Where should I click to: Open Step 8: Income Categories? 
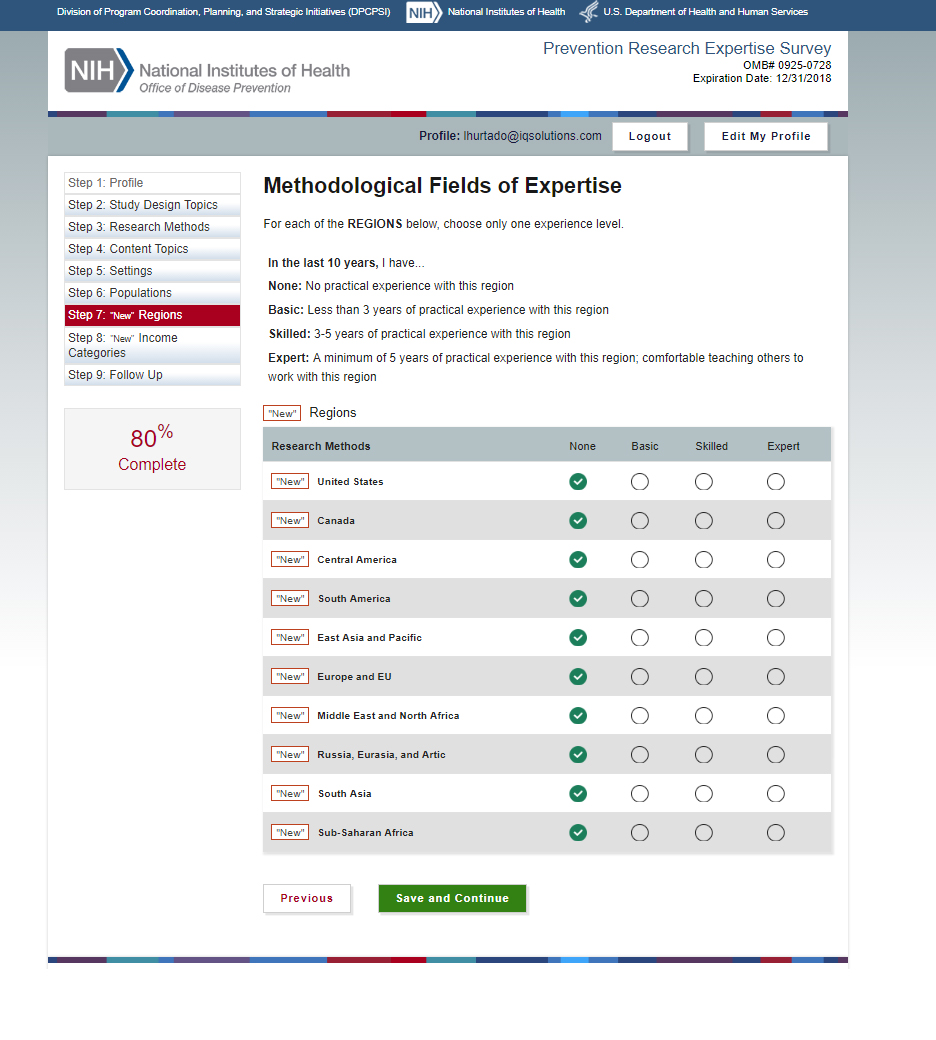[152, 345]
